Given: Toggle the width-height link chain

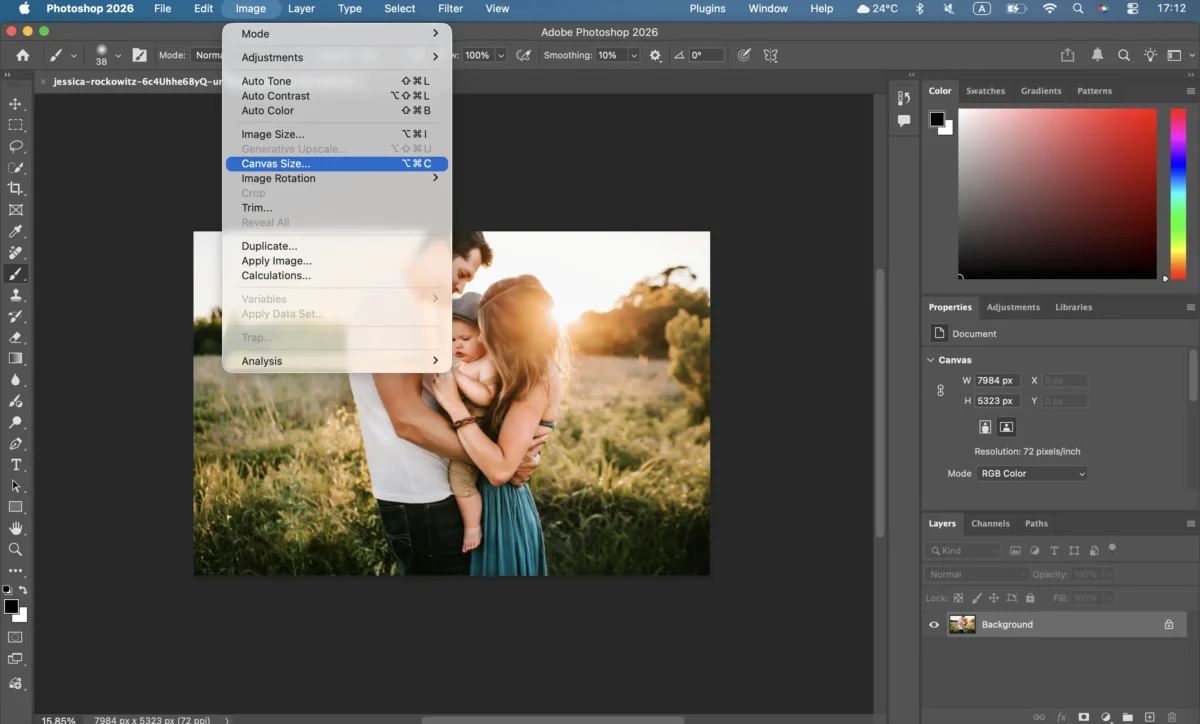Looking at the screenshot, I should [x=940, y=391].
